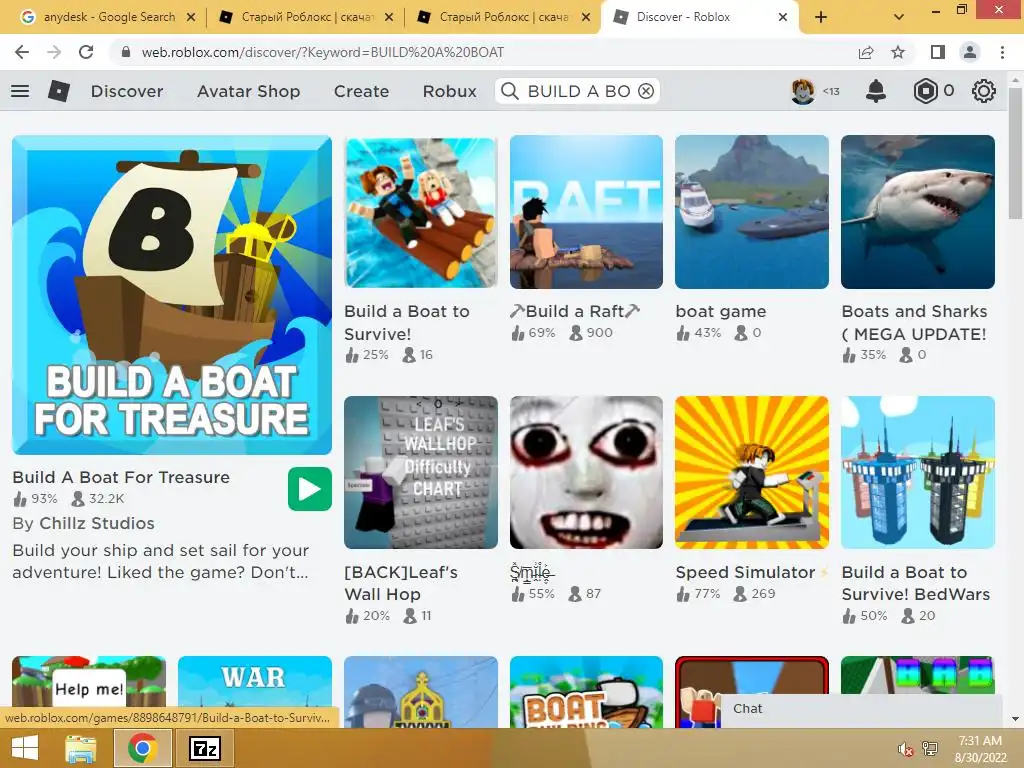Open the user avatar profile icon
Viewport: 1024px width, 768px height.
click(803, 91)
